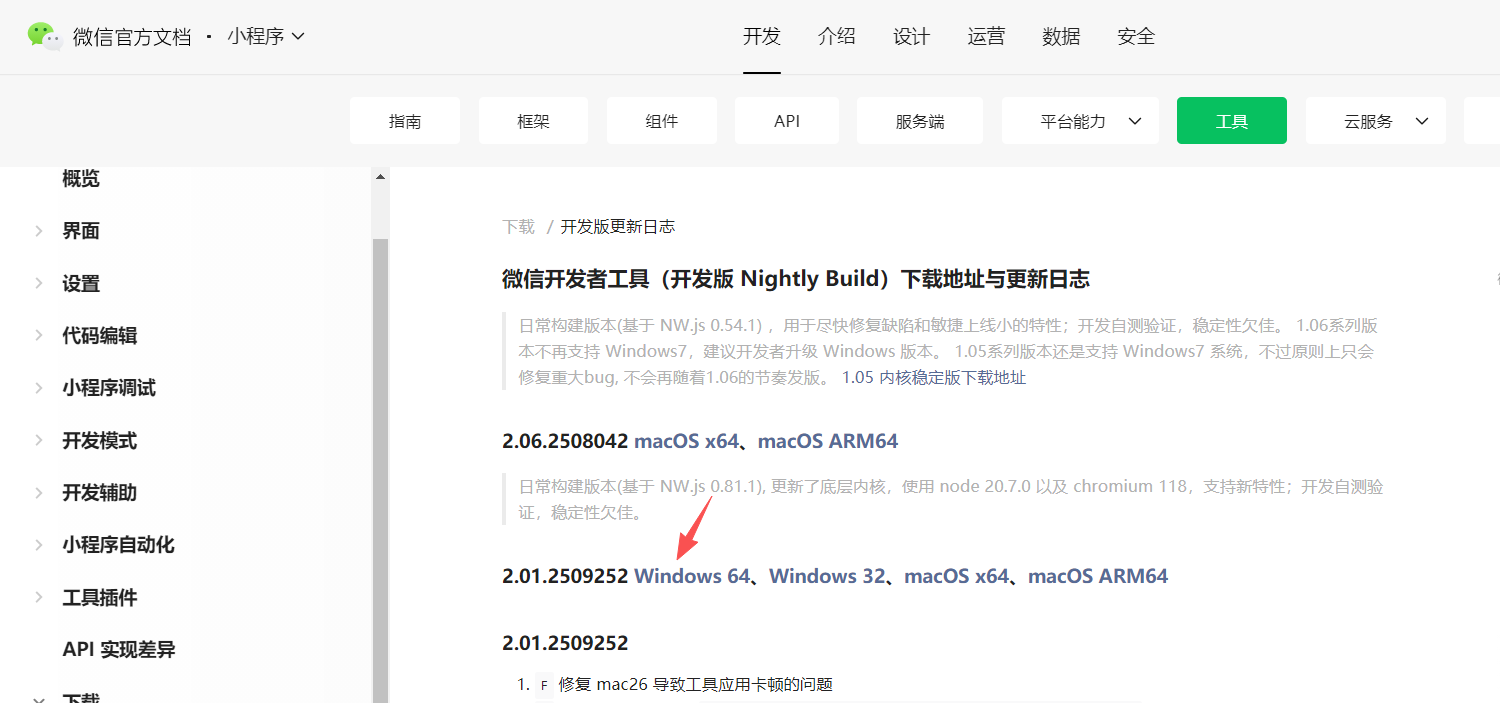1500x703 pixels.
Task: Open API 实现差异 in the sidebar
Action: [x=119, y=649]
